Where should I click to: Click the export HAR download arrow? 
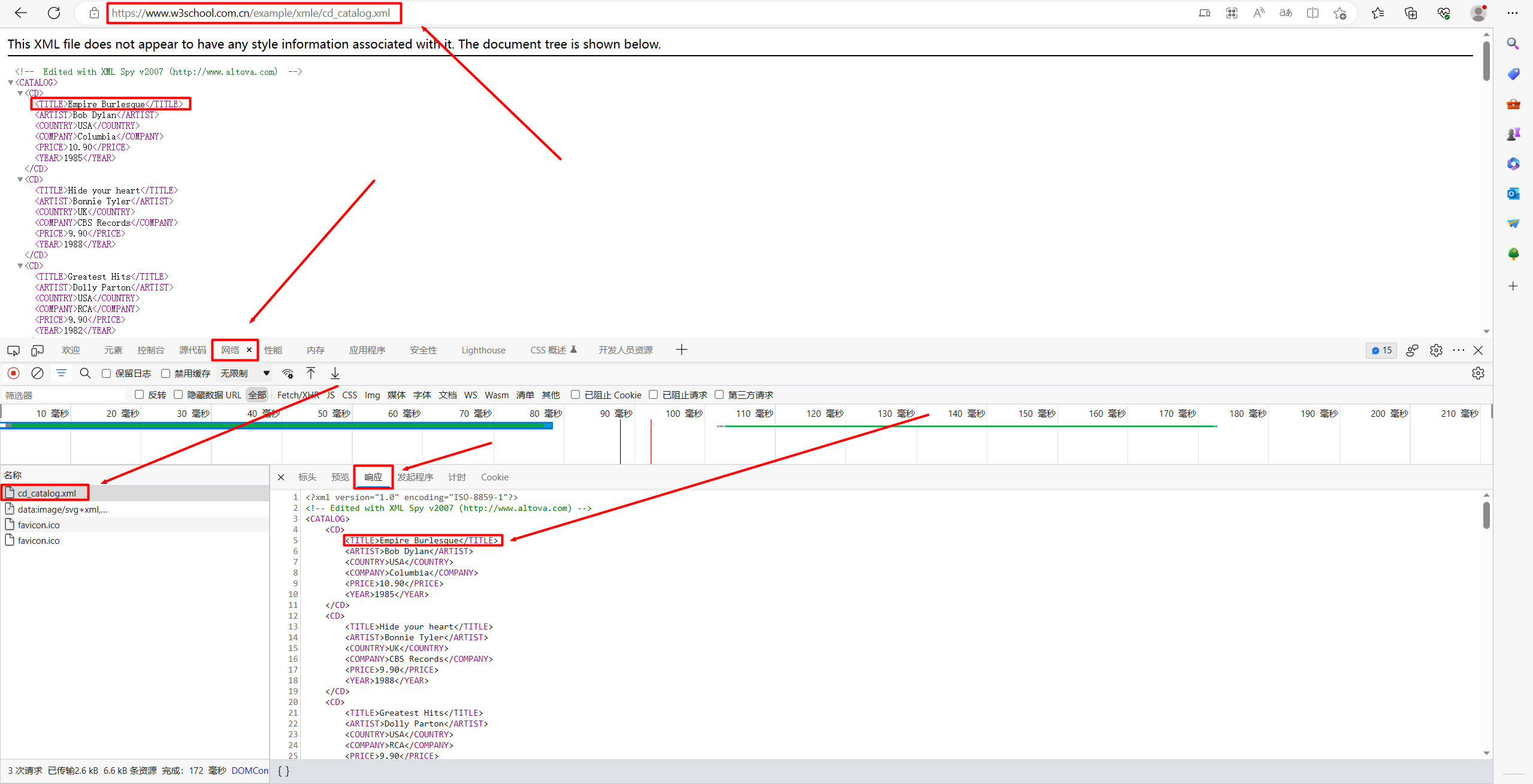tap(335, 373)
